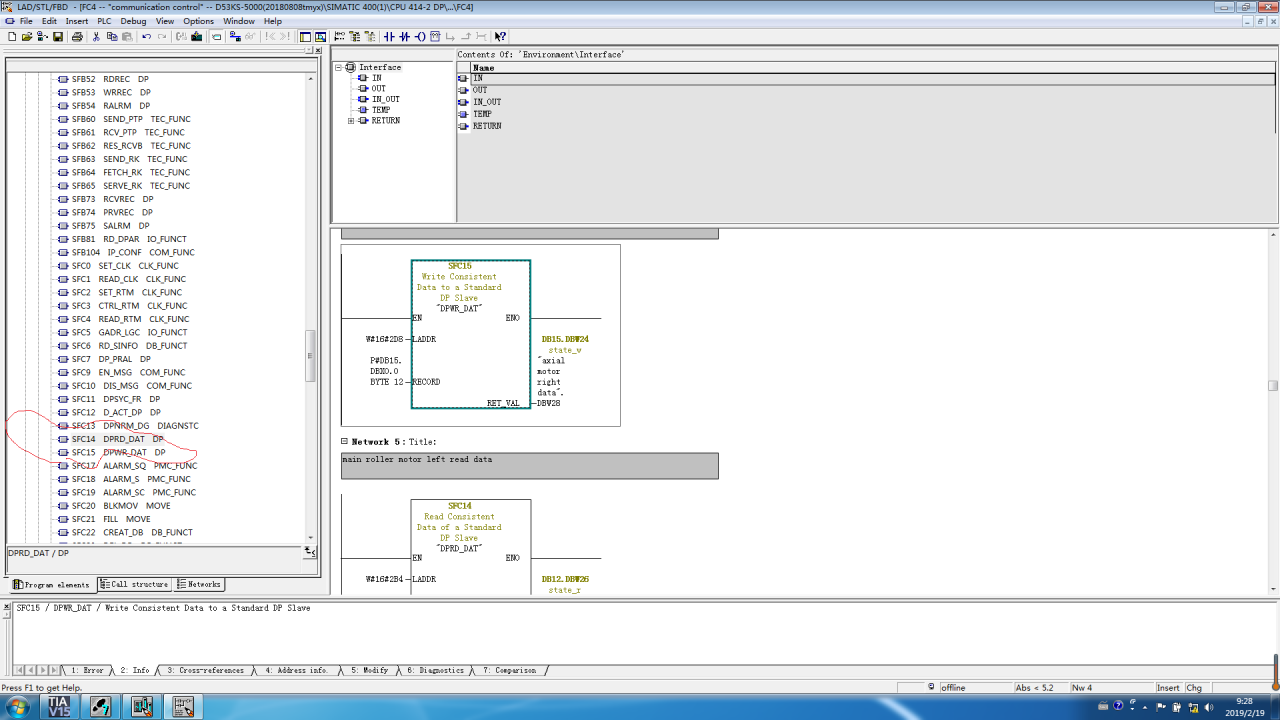
Task: Open the Insert menu
Action: (x=77, y=21)
